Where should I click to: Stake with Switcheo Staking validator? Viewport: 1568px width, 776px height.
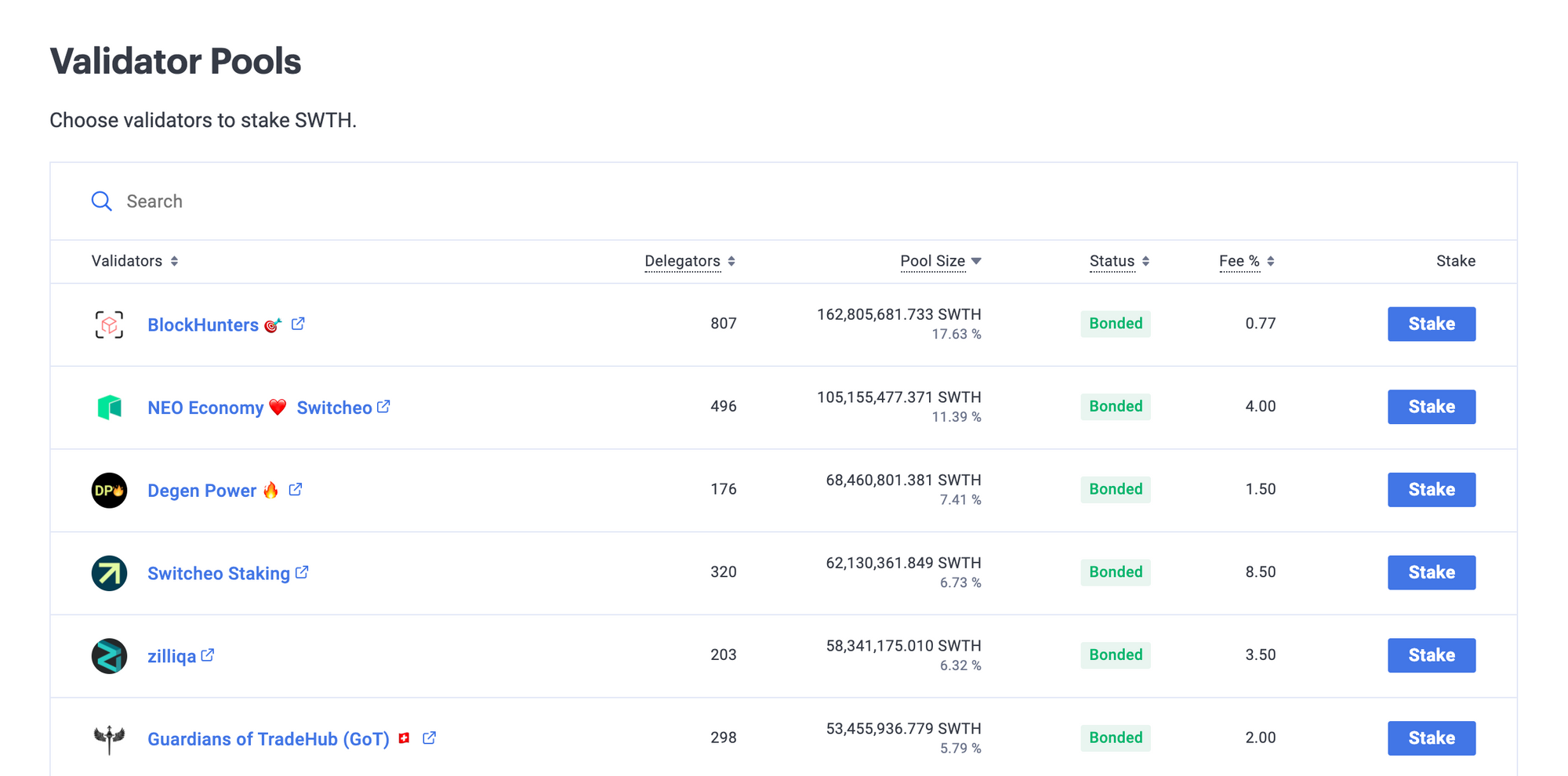pos(1432,573)
